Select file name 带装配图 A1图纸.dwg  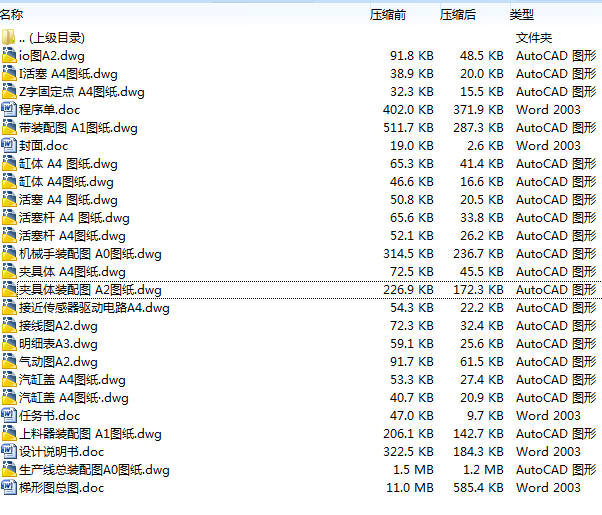click(x=78, y=128)
